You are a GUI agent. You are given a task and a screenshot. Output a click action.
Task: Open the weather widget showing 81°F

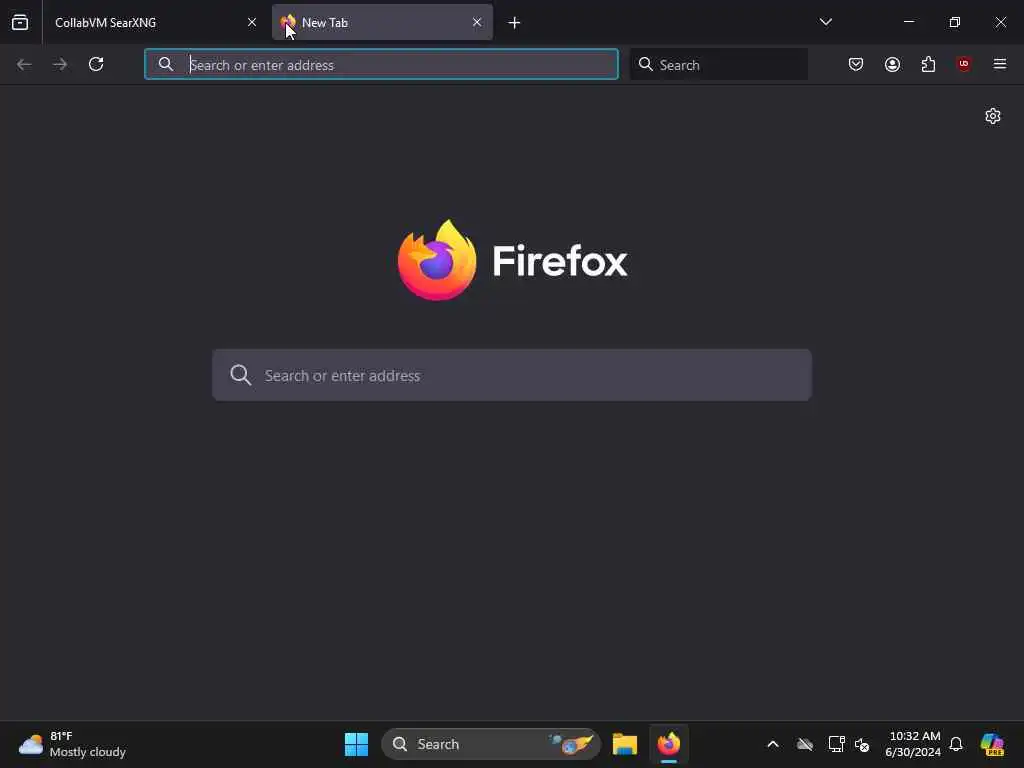[x=72, y=744]
